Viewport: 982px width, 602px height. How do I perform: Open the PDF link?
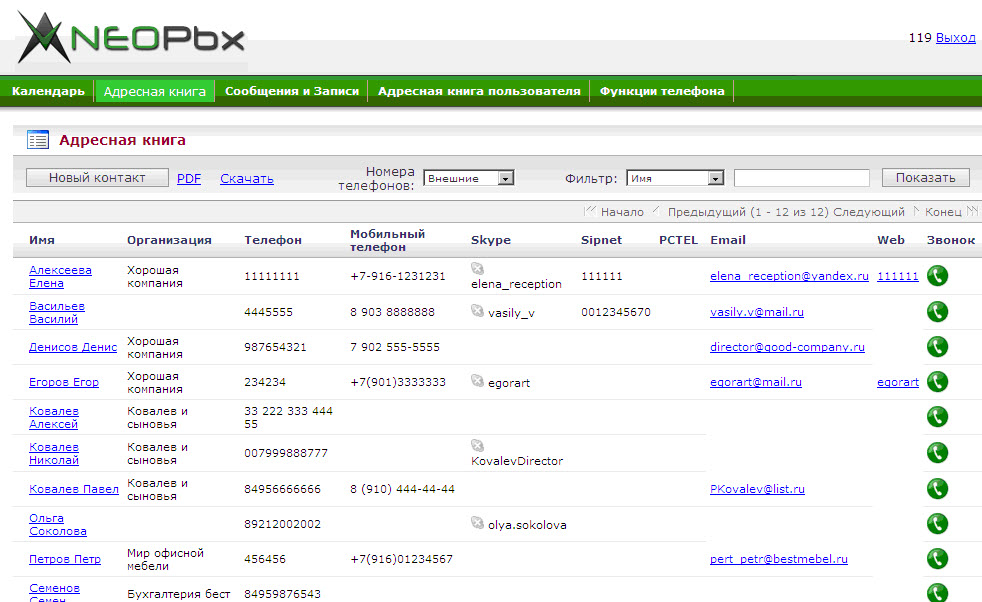189,179
